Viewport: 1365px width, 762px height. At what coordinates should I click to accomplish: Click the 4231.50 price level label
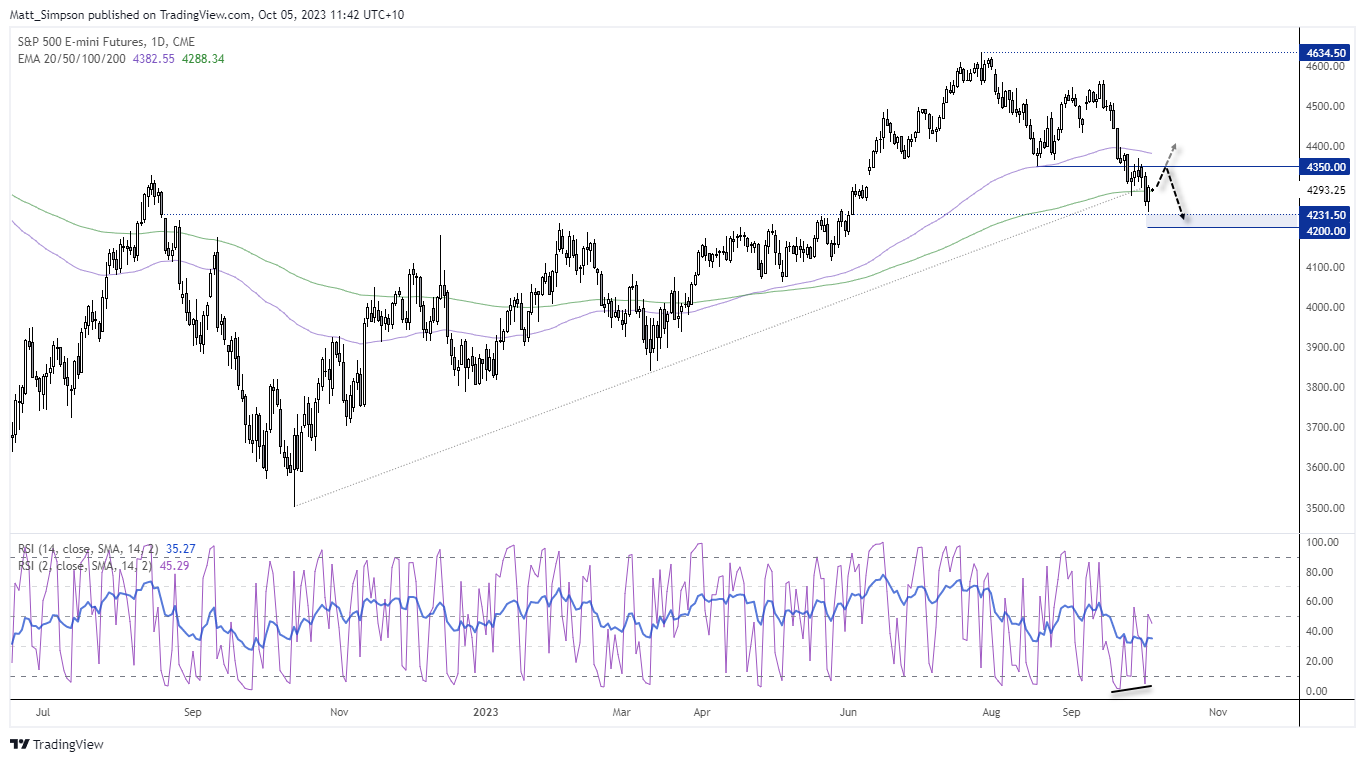pyautogui.click(x=1327, y=214)
